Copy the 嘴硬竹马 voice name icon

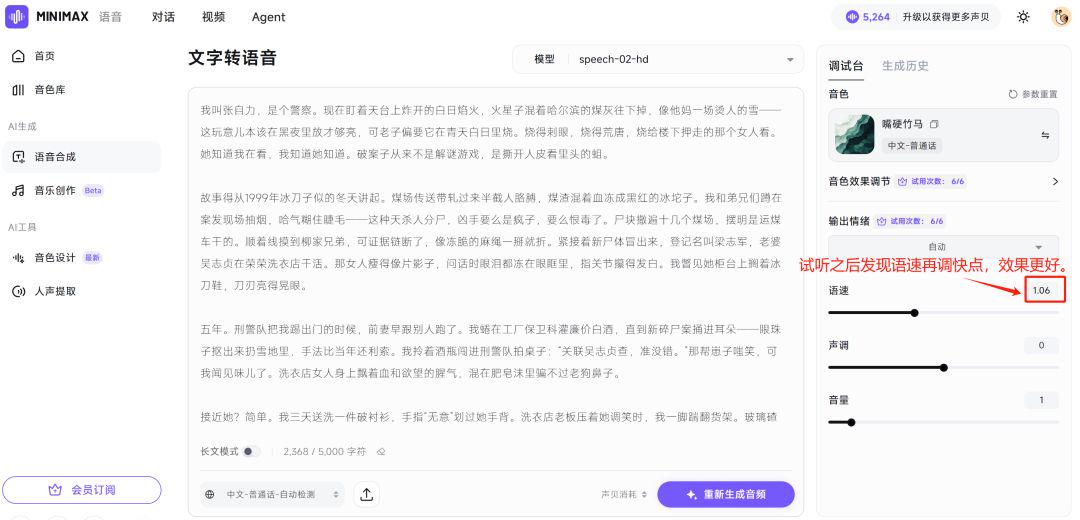click(x=934, y=124)
